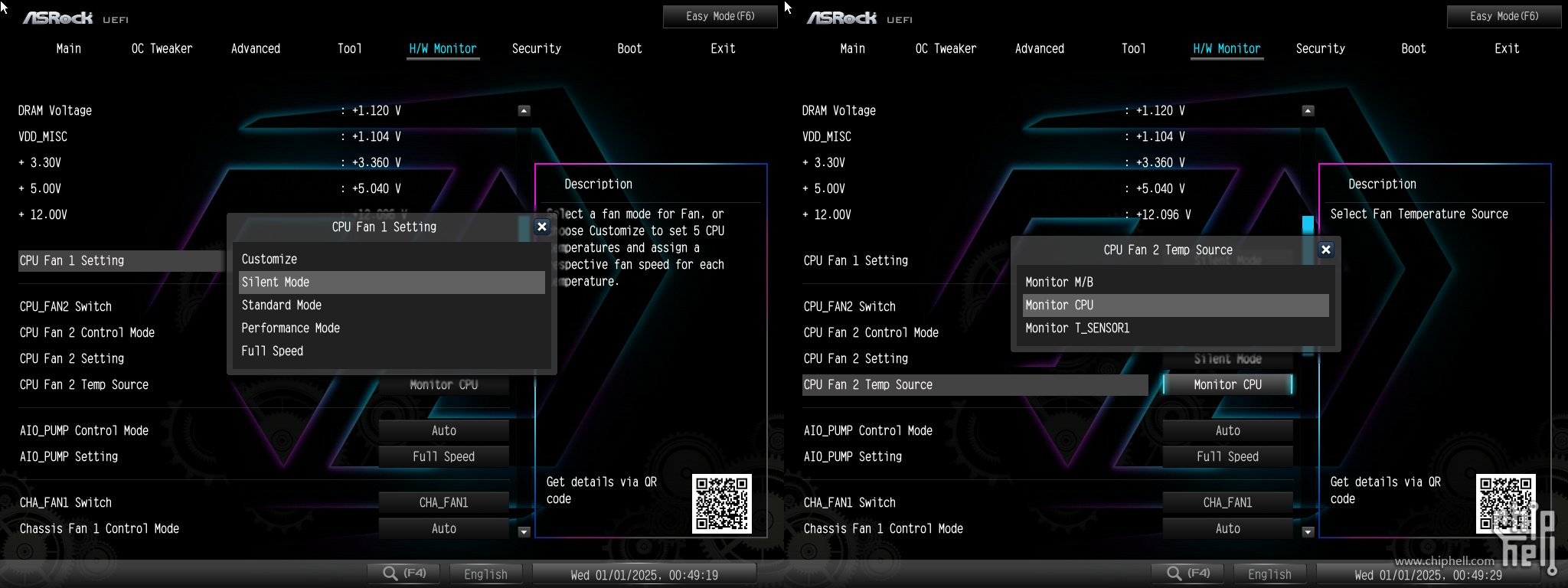Click the English language button on right screen

(1269, 574)
